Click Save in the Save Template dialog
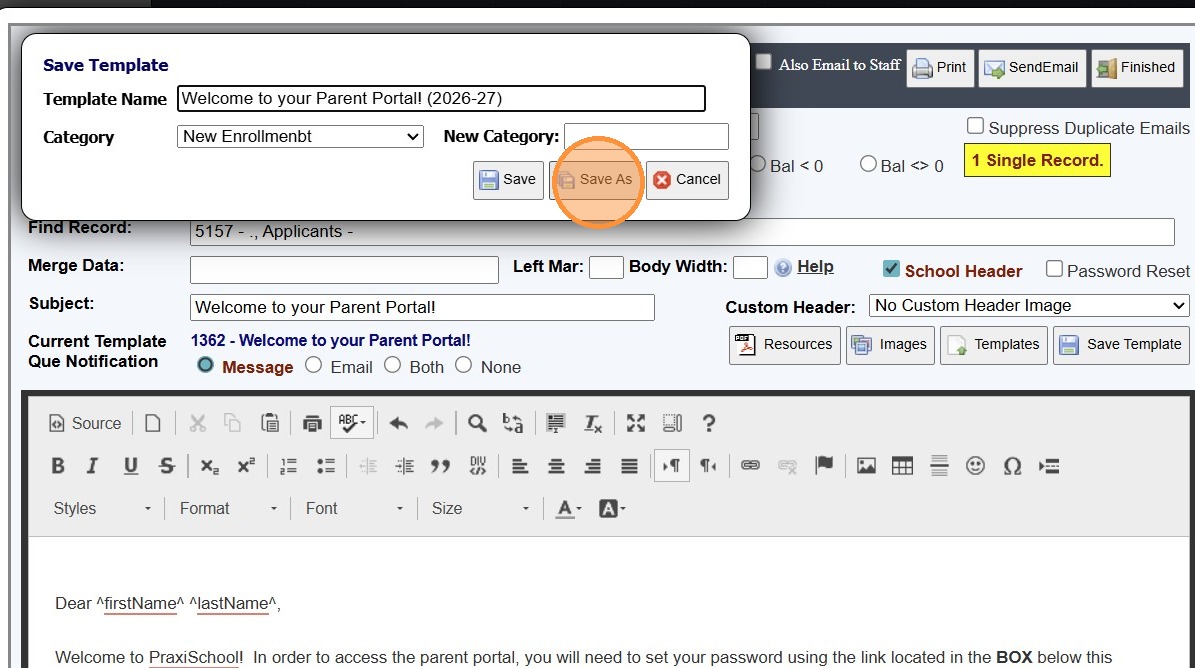The height and width of the screenshot is (668, 1195). (508, 180)
